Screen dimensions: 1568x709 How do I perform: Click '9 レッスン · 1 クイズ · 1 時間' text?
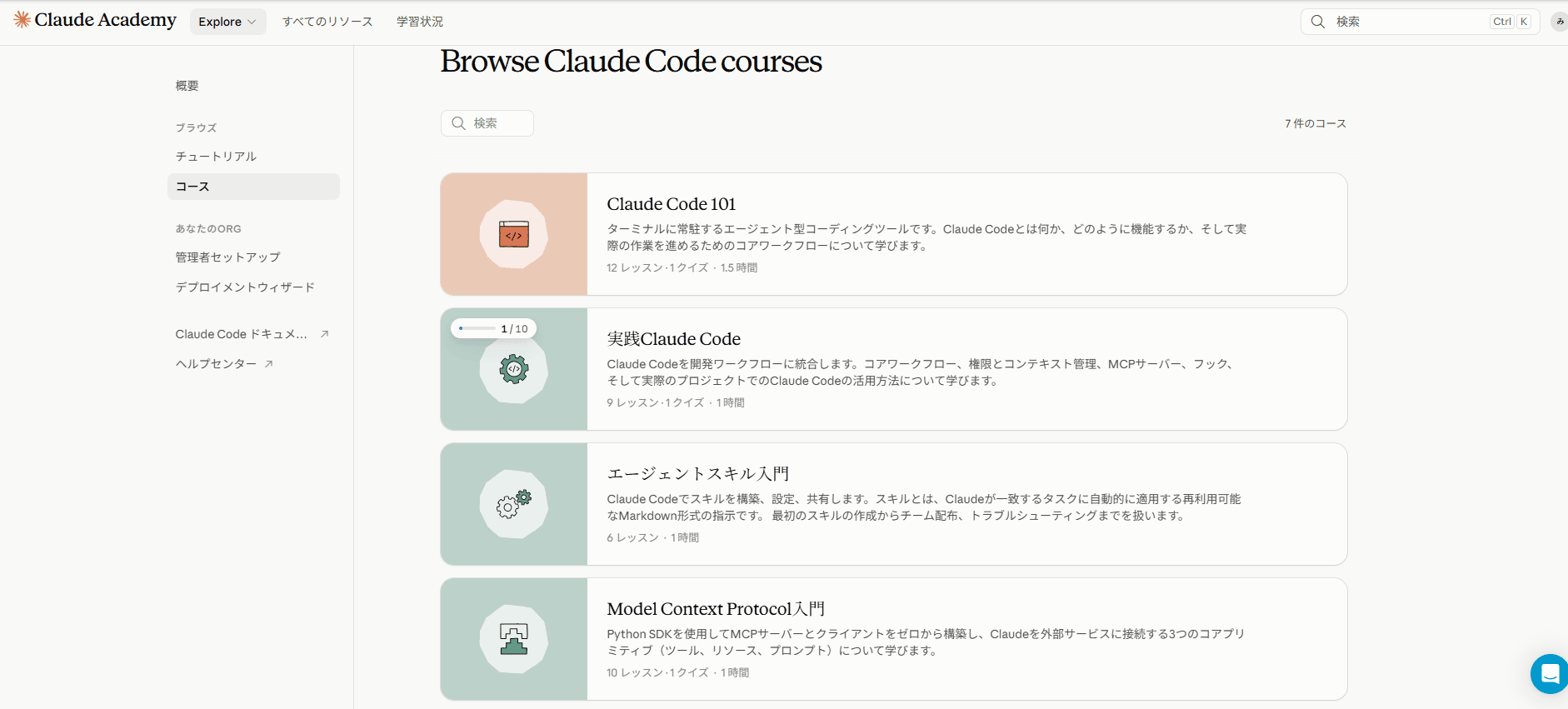coord(676,403)
